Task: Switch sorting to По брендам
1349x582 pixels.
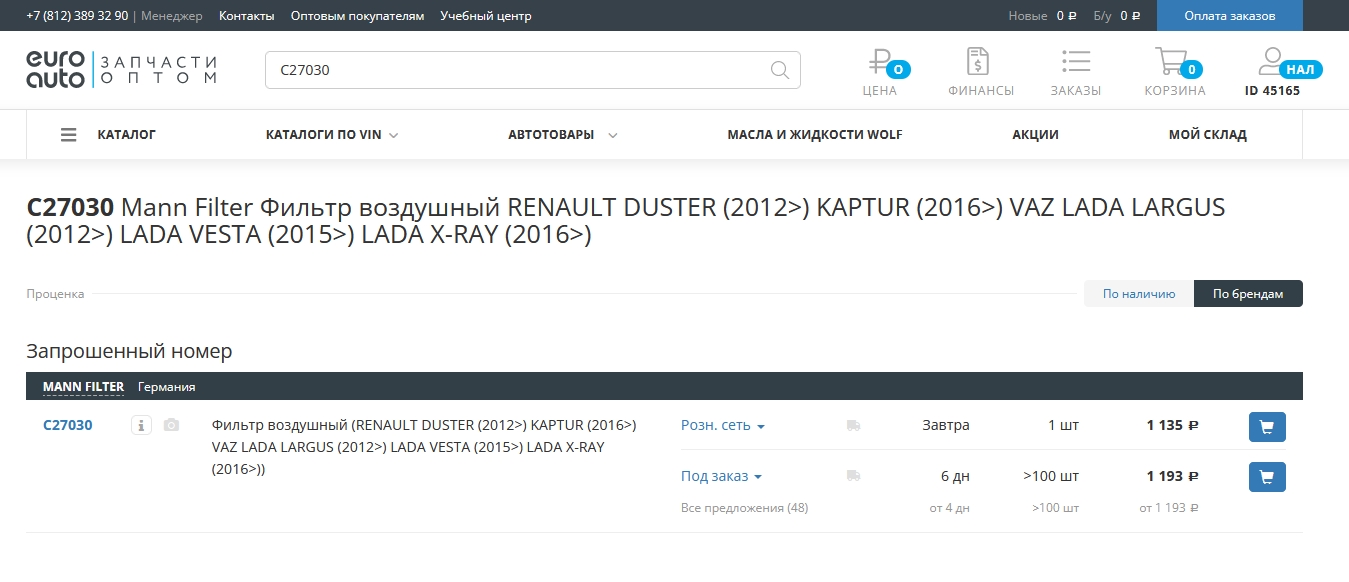Action: [x=1248, y=294]
